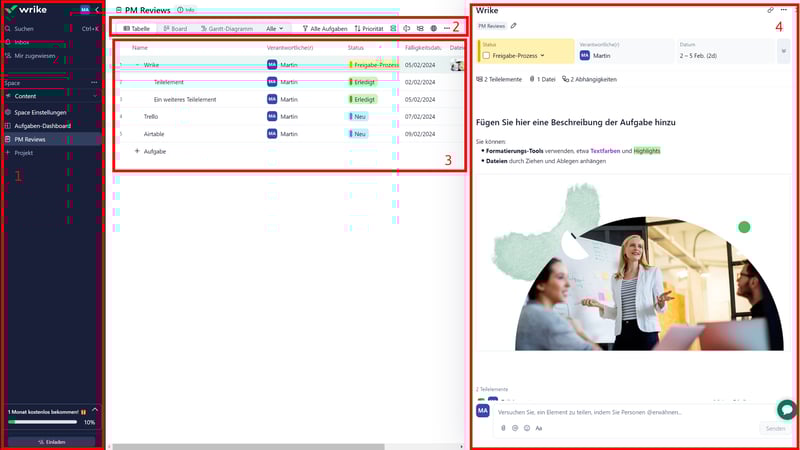Open the Teilelement subtask row
This screenshot has height=450, width=800.
[x=168, y=82]
